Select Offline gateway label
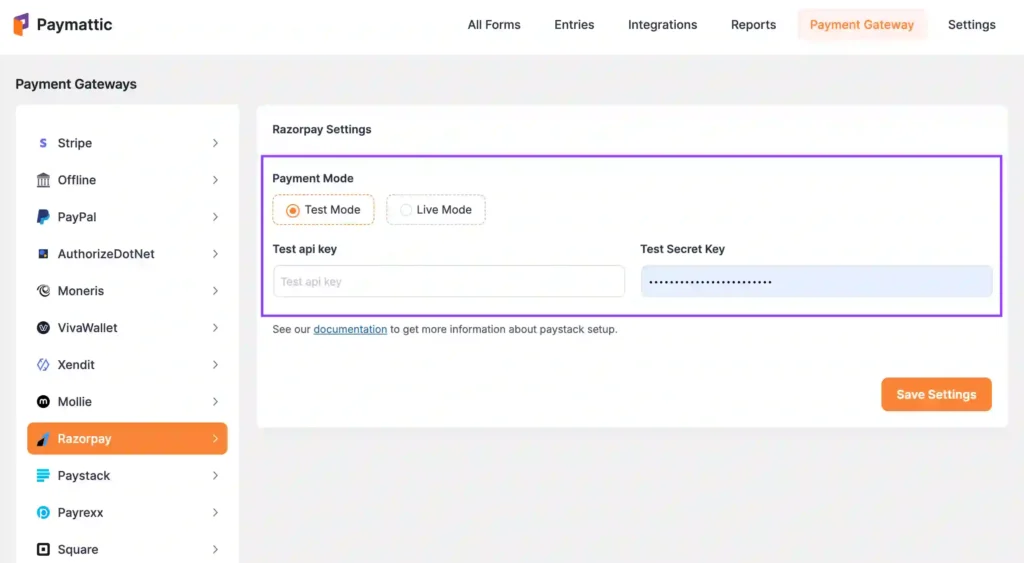This screenshot has height=563, width=1024. tap(76, 180)
